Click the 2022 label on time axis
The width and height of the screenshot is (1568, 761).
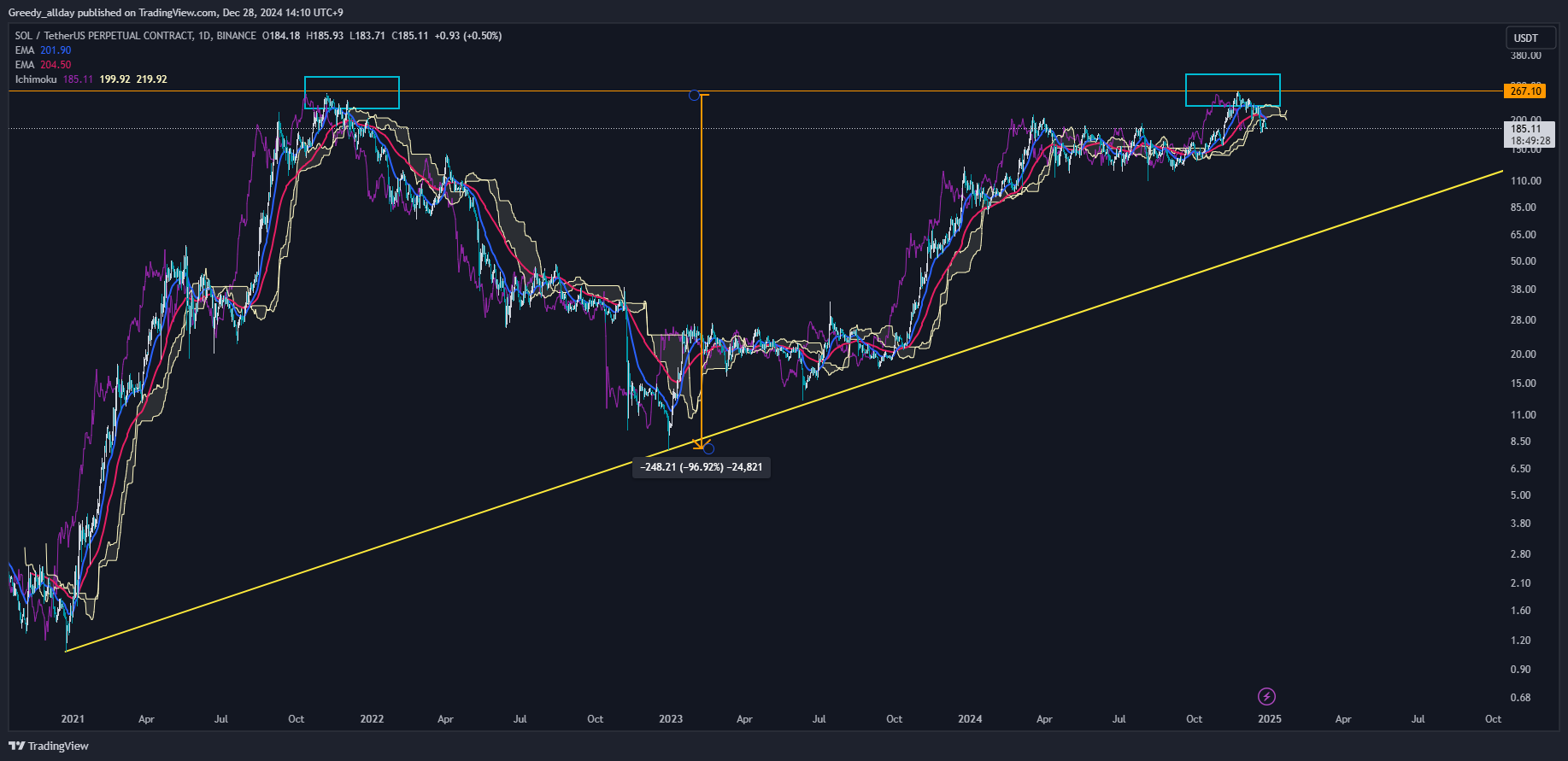[372, 719]
